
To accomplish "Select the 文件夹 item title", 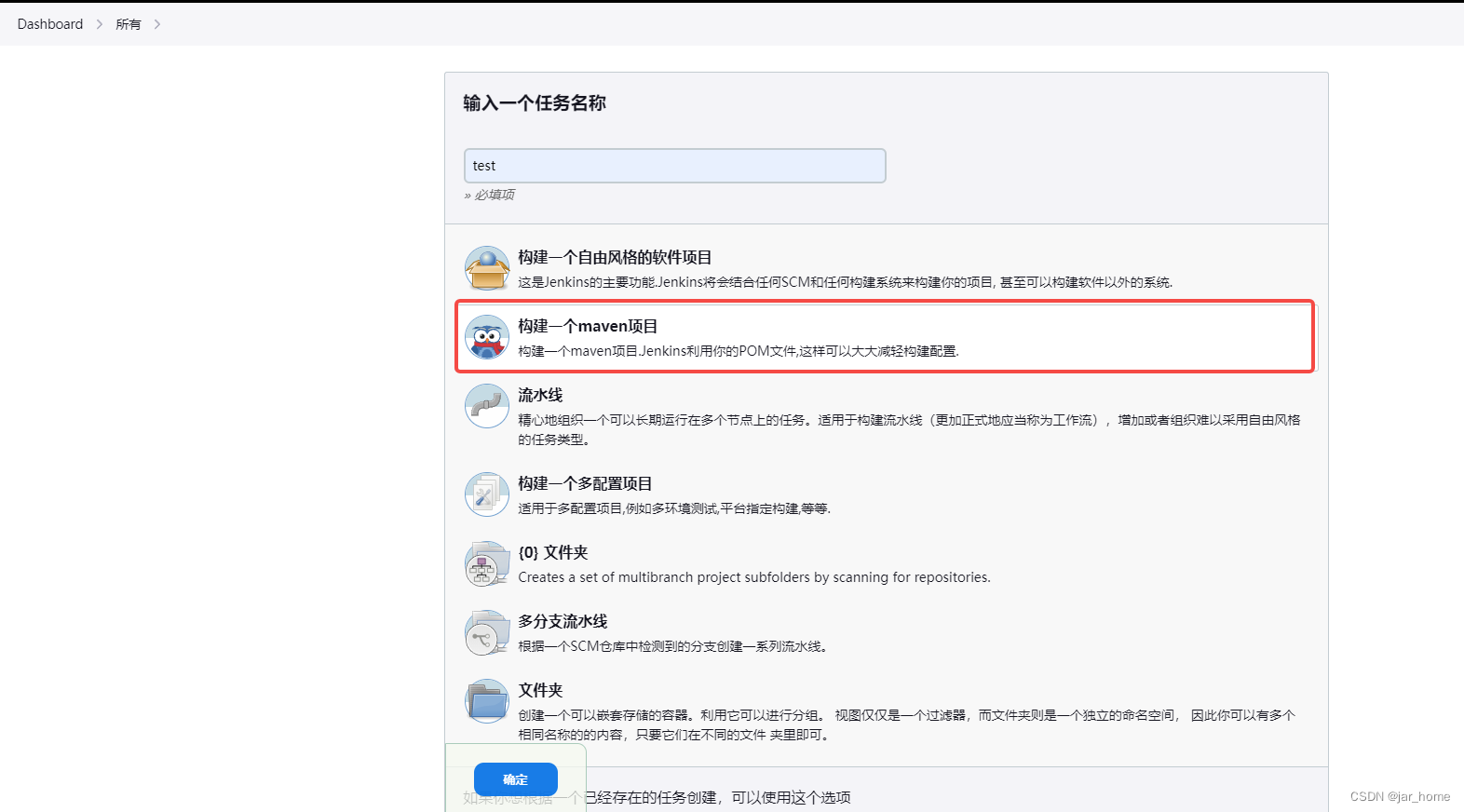I will point(540,690).
